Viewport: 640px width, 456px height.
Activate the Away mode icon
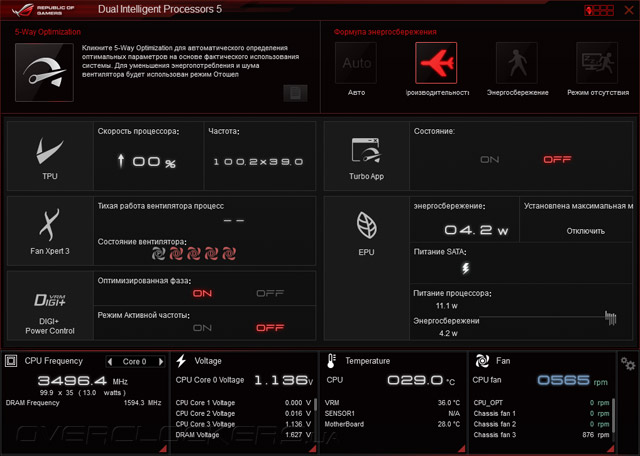(597, 63)
